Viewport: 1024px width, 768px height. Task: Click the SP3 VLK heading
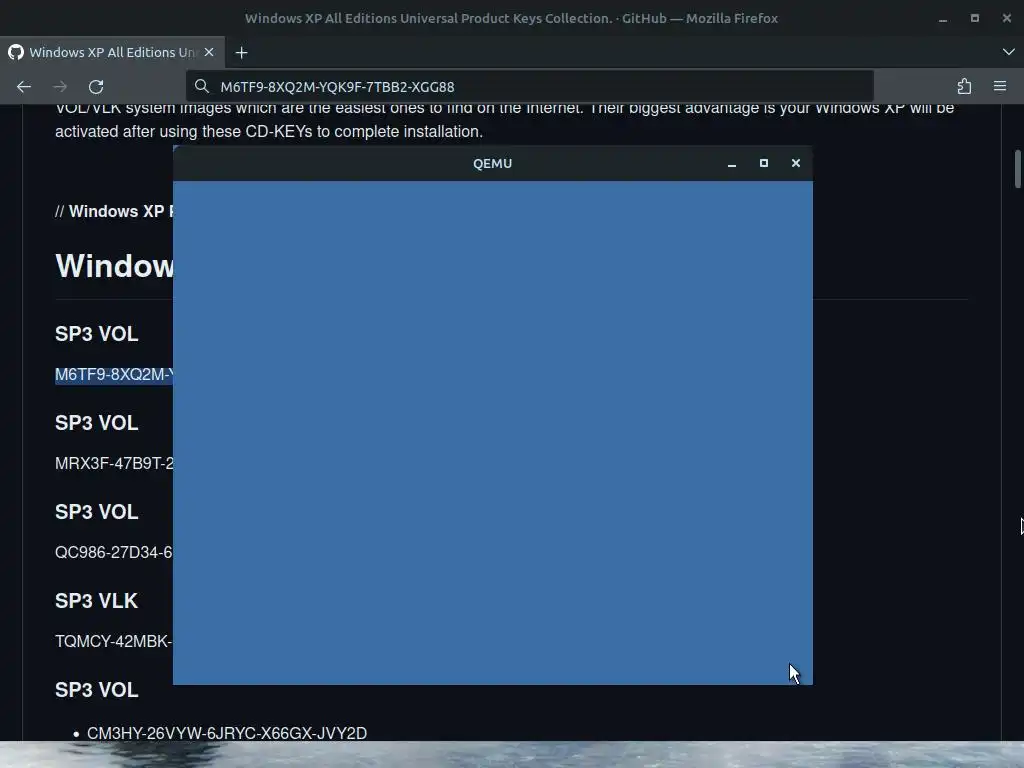(x=96, y=601)
